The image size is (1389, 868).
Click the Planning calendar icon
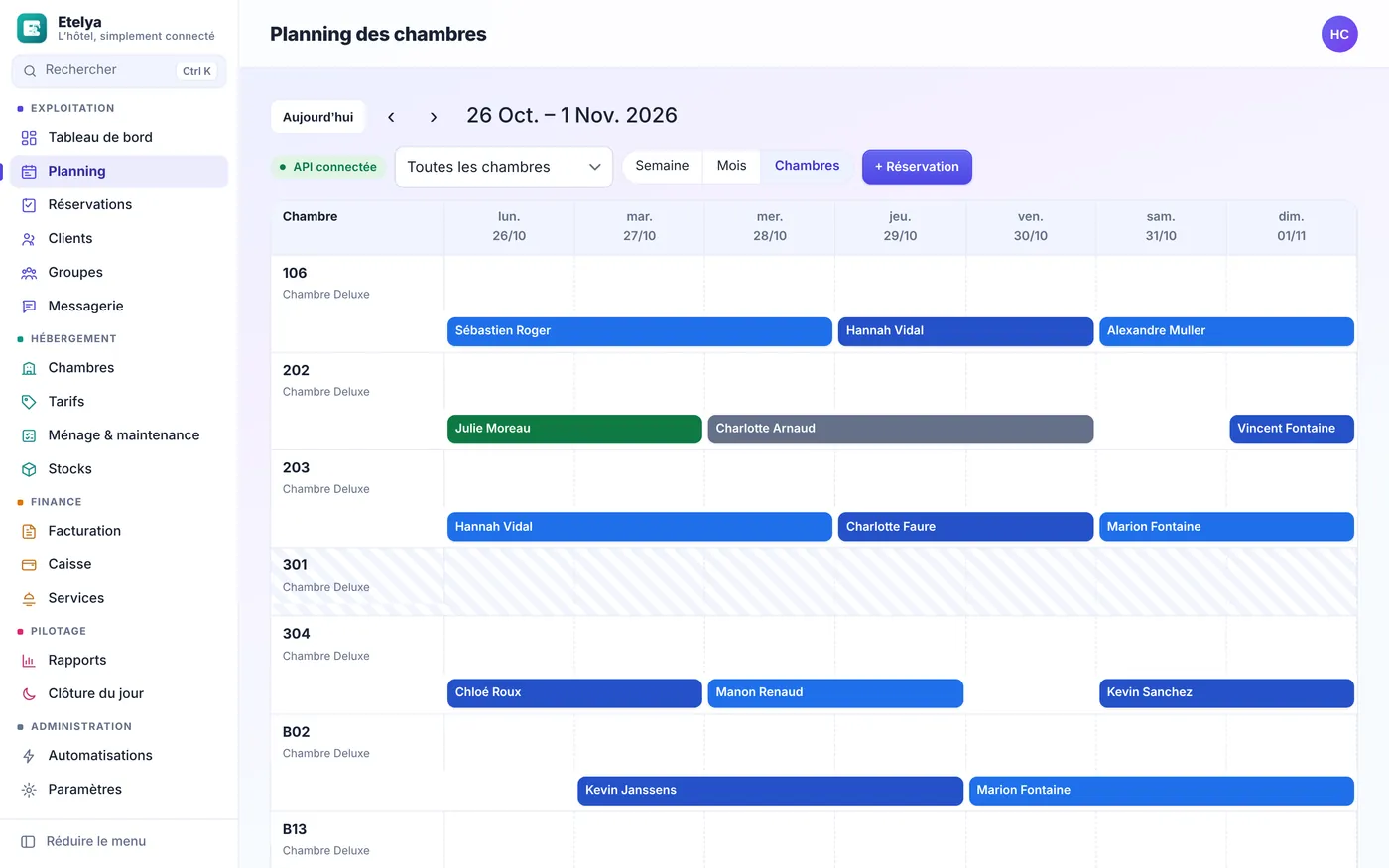point(29,172)
